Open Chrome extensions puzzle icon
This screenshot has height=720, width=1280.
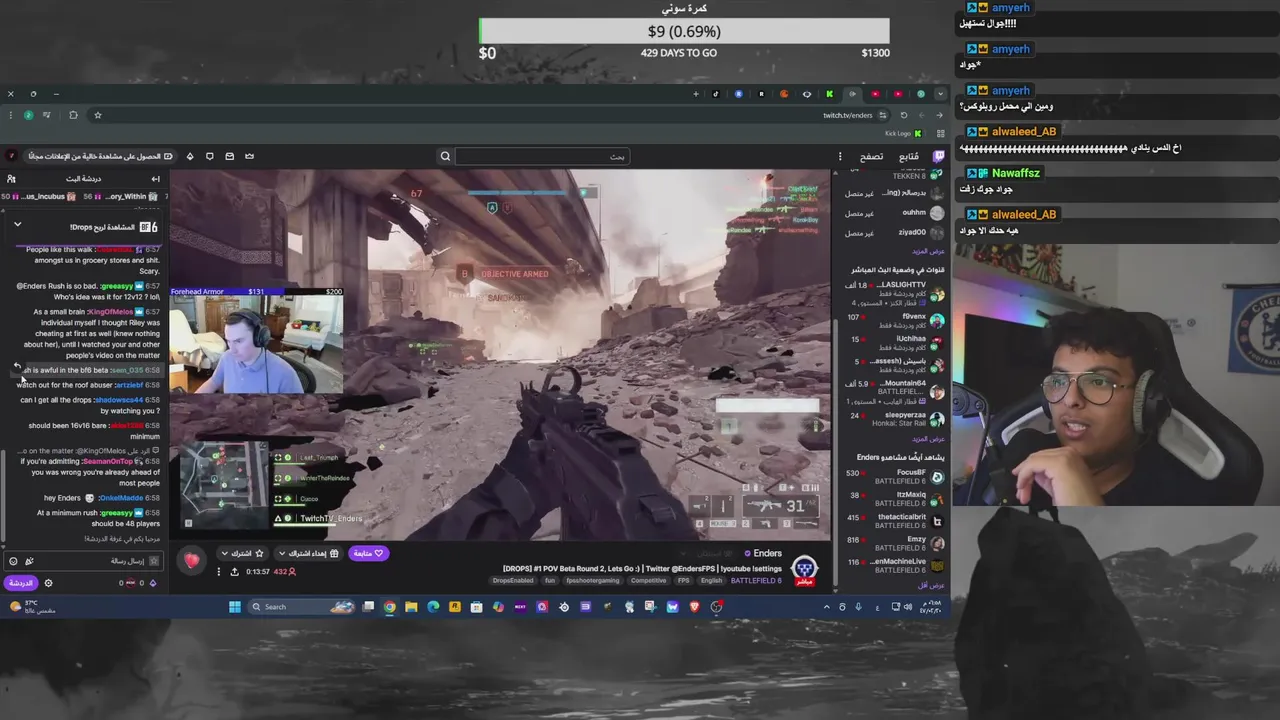point(73,115)
